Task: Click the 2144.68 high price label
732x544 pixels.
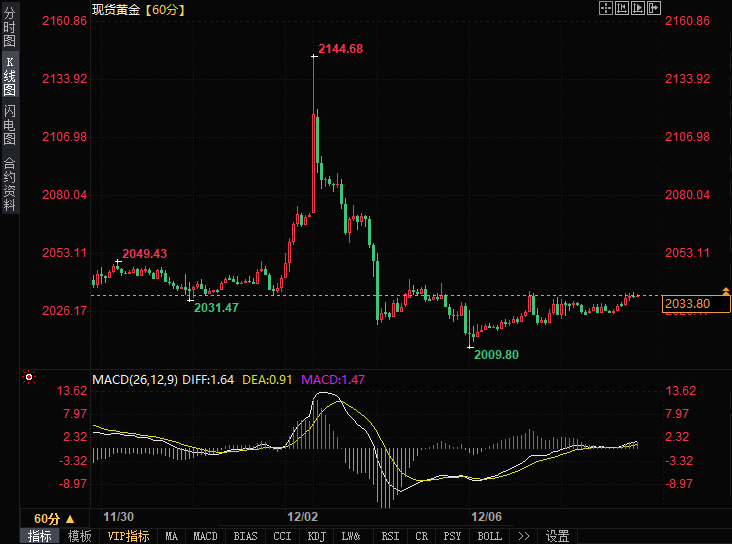Action: [x=340, y=49]
